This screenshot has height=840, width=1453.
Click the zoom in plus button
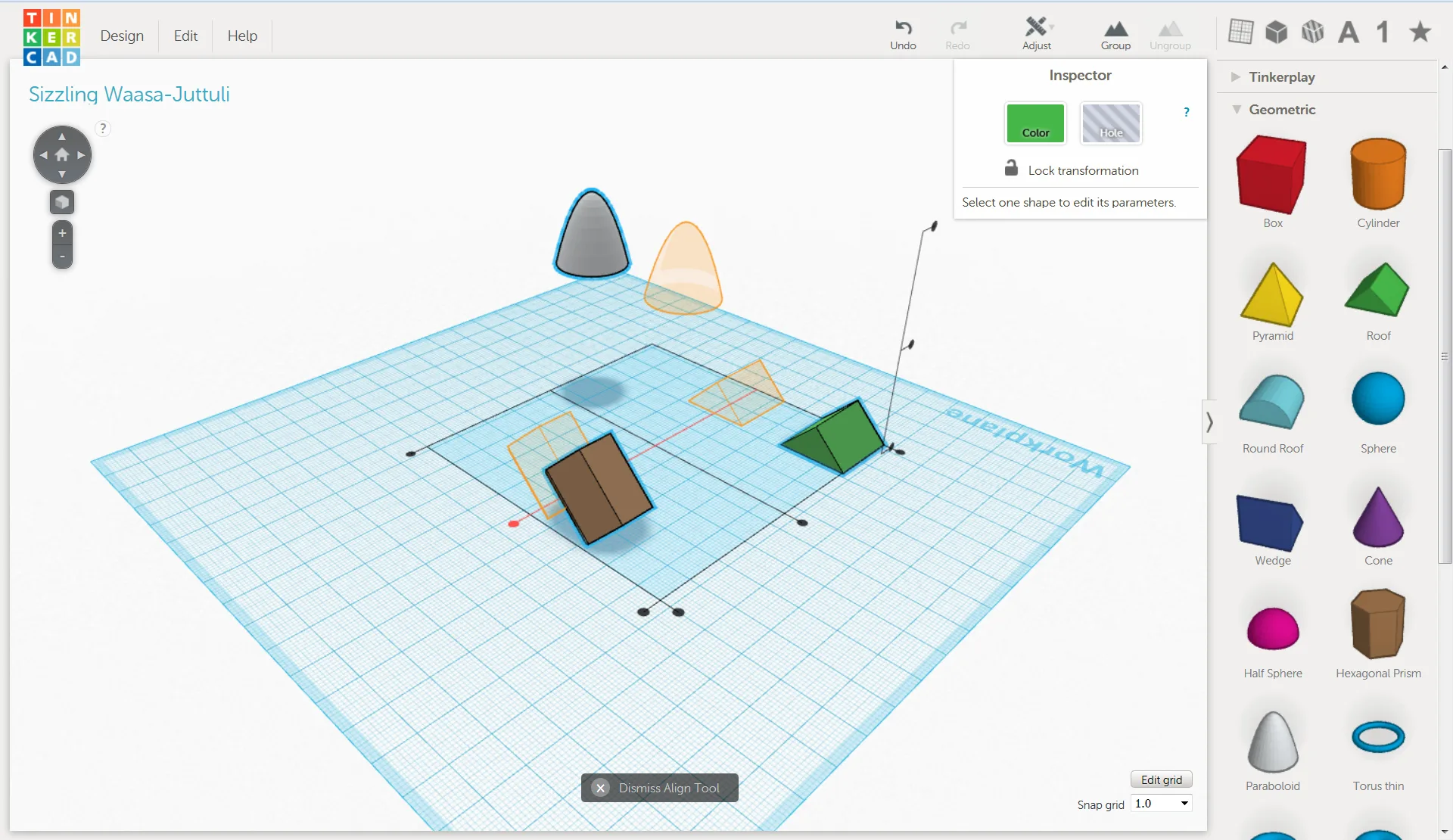pos(62,233)
